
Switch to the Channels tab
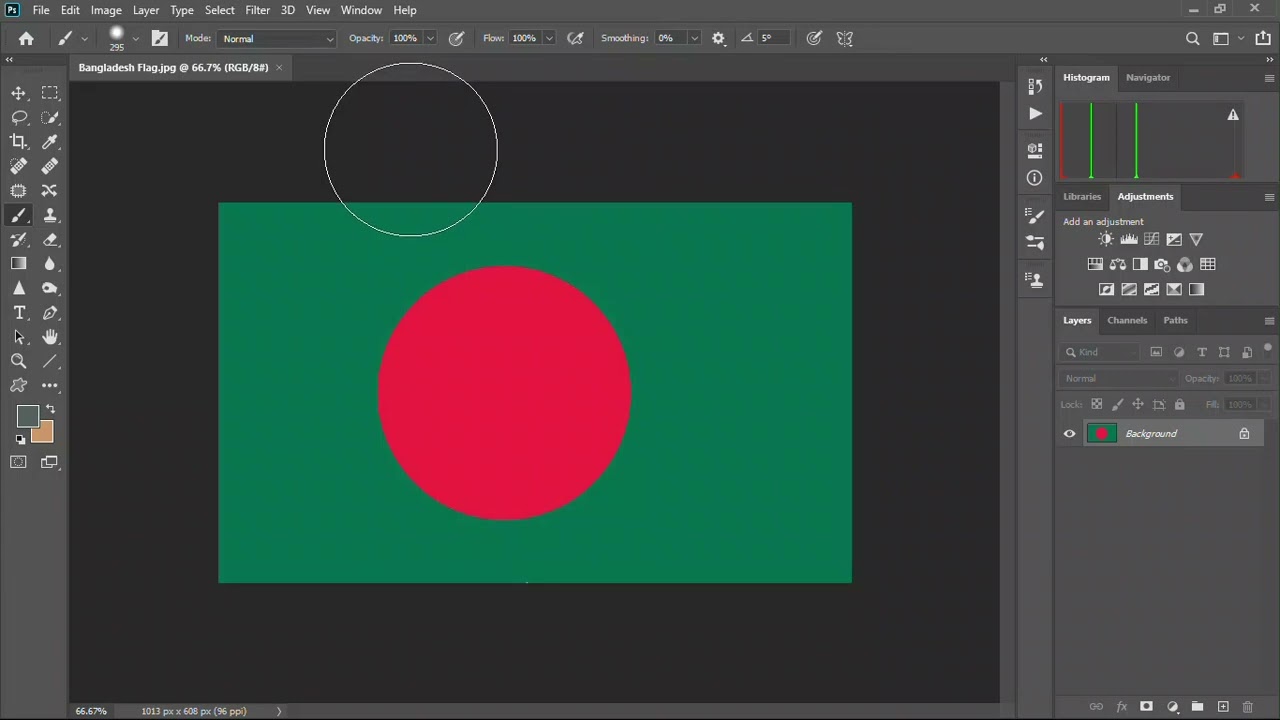click(1127, 320)
